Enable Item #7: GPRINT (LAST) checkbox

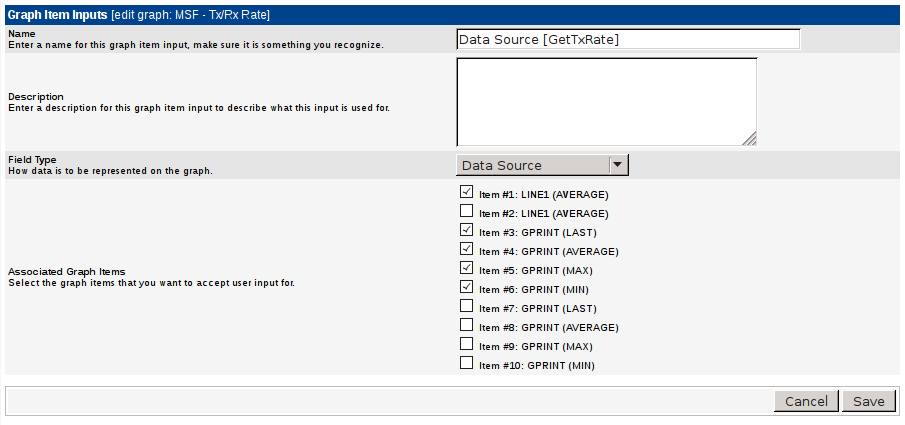point(466,306)
